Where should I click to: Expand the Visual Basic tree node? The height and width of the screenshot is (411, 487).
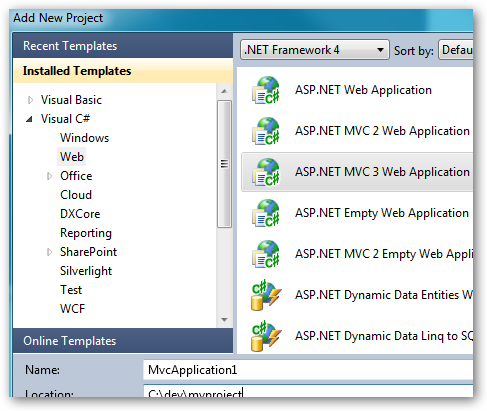tap(30, 100)
